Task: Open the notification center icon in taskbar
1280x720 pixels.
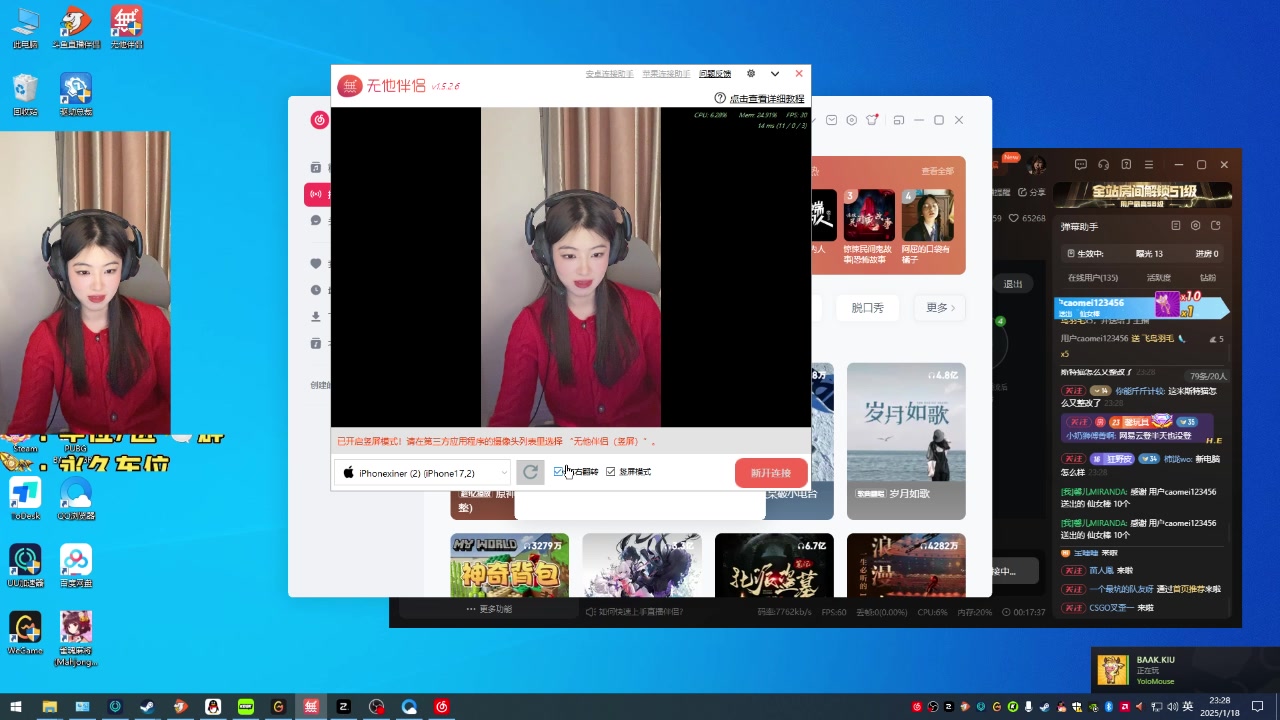Action: click(1258, 707)
